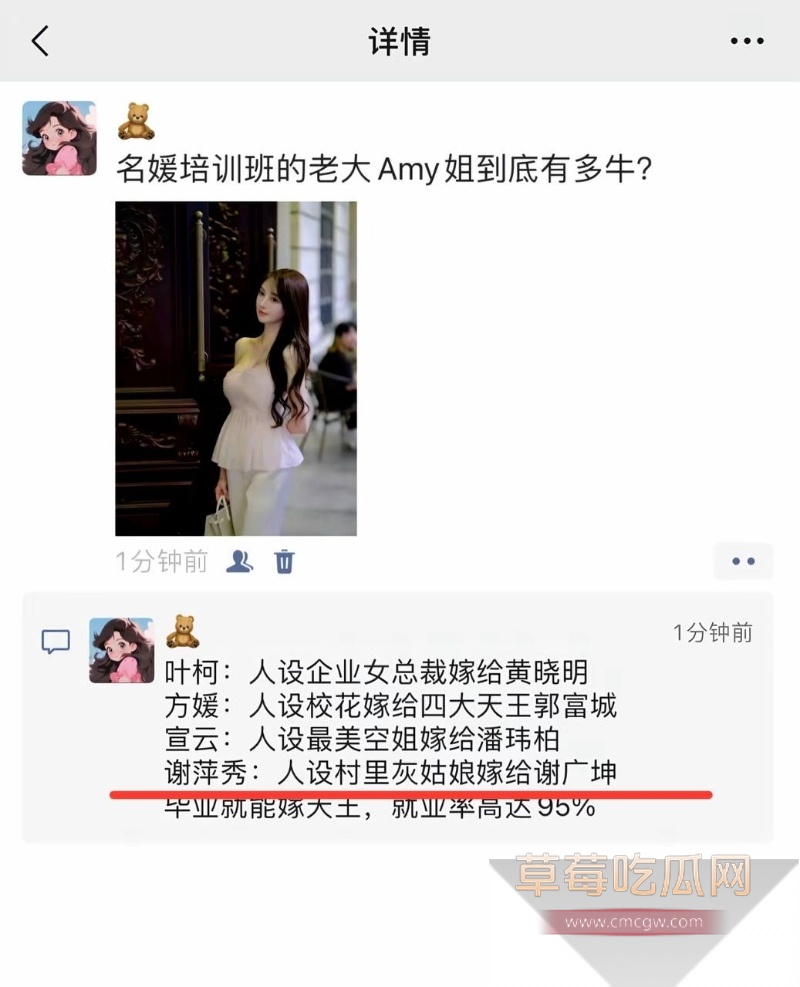Tap the 草莓吃瓜网 watermark logo
The image size is (800, 987).
click(633, 876)
